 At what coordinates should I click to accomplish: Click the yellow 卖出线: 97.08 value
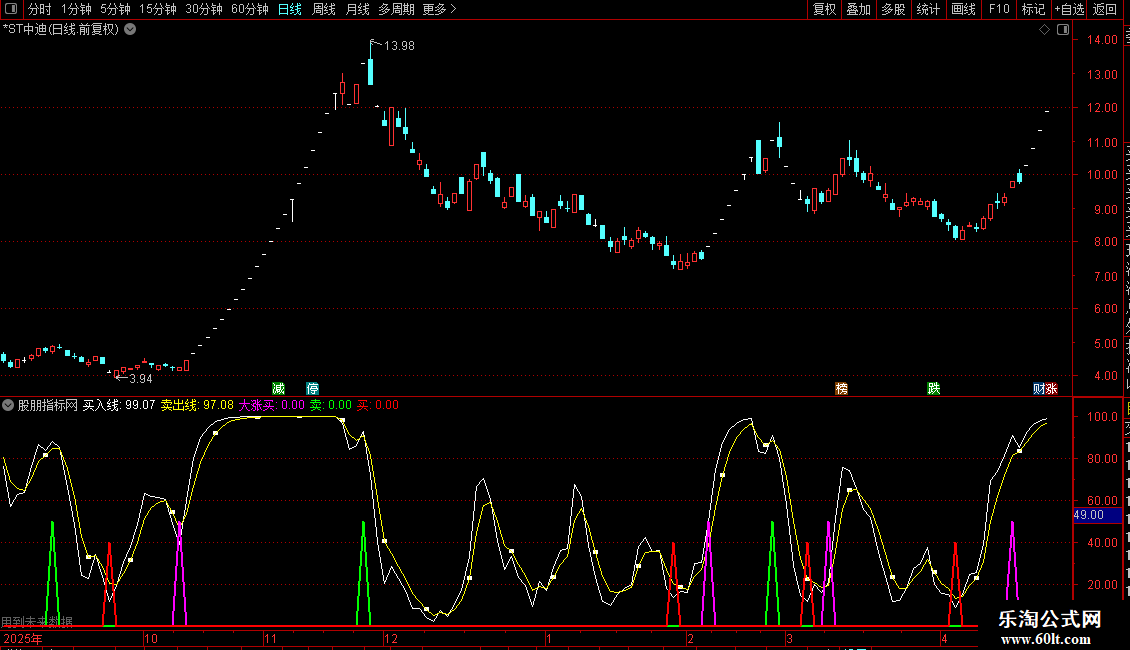point(197,405)
